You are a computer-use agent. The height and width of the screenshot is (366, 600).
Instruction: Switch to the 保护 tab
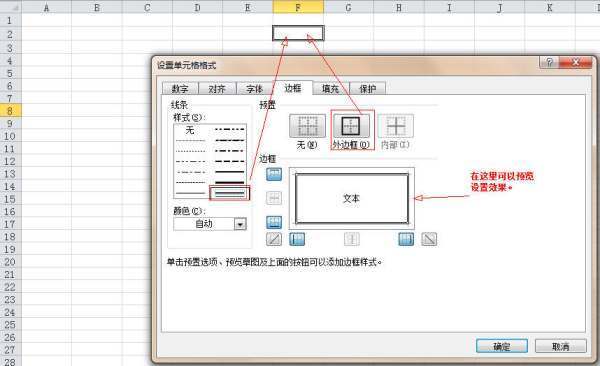click(367, 89)
